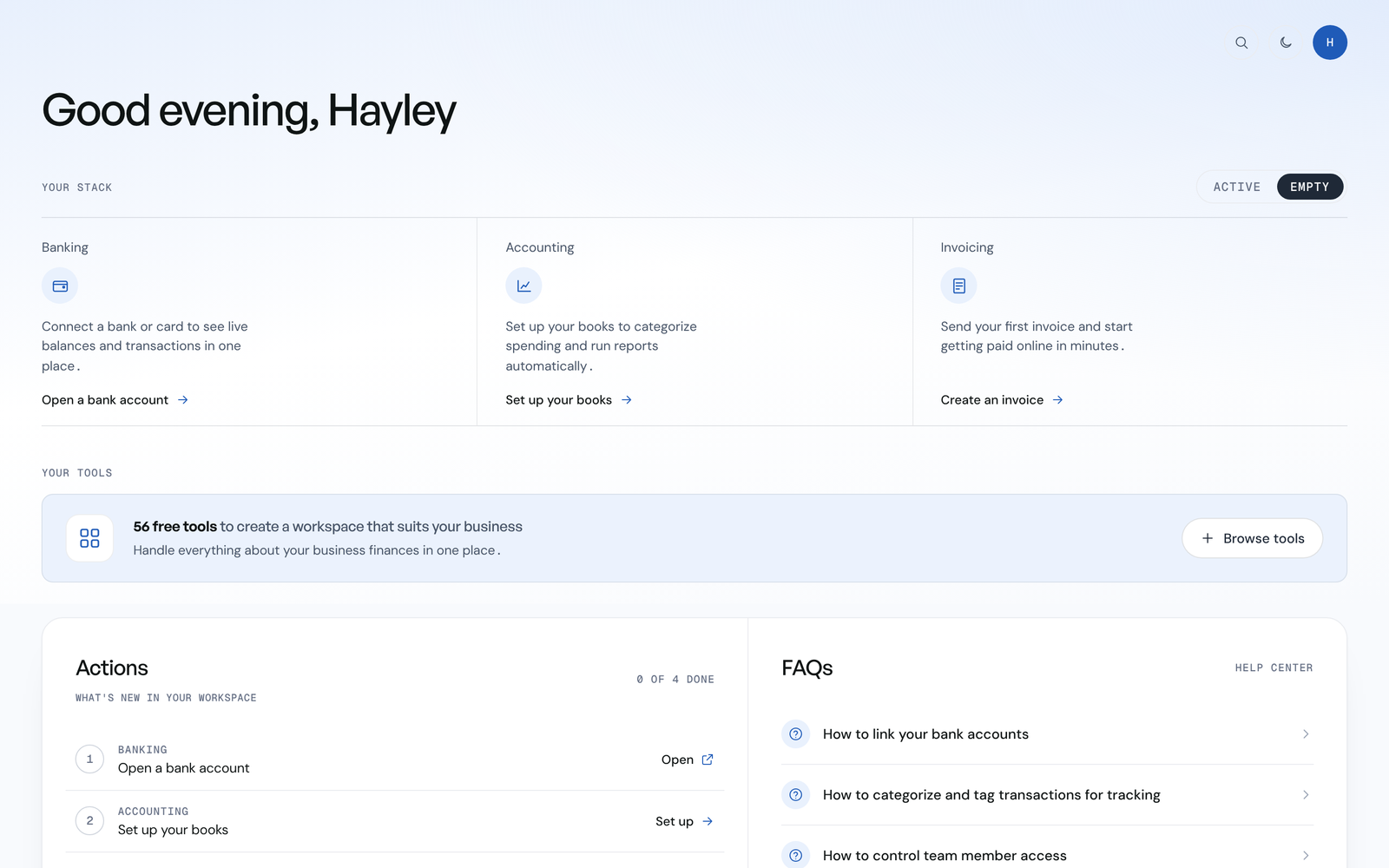Click the 'Good evening, Hayley' heading
Screen dimensions: 1389x868
click(x=249, y=111)
